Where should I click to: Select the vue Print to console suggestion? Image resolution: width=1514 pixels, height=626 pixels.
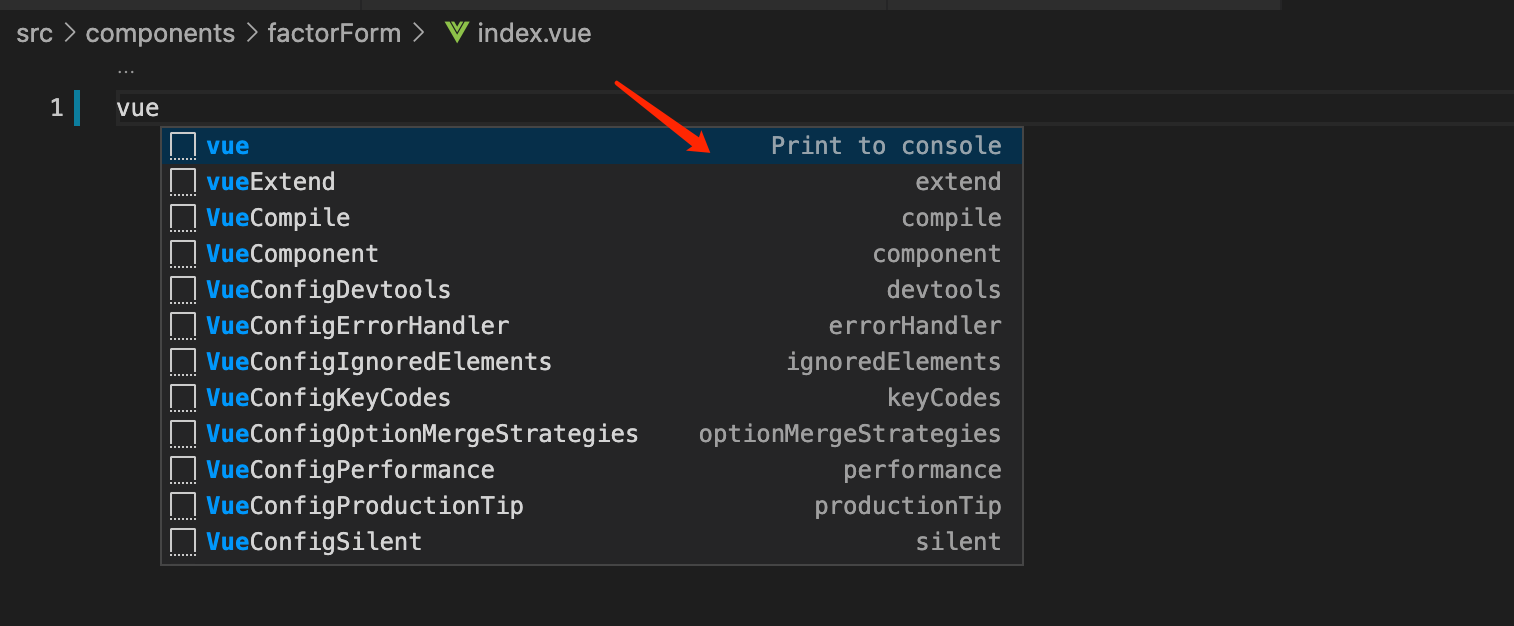pyautogui.click(x=590, y=146)
